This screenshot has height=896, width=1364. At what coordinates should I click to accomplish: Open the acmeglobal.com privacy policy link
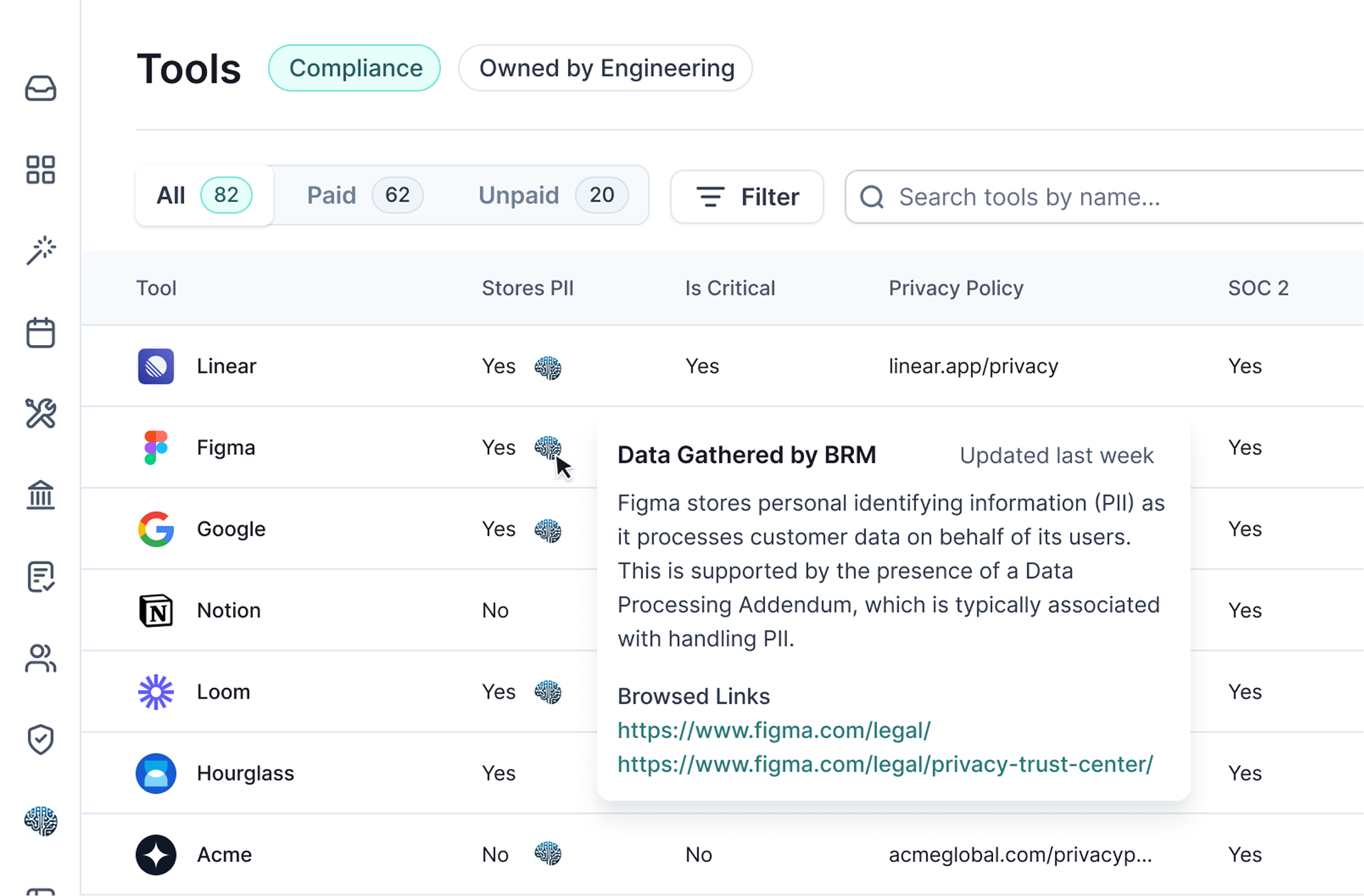pos(1020,855)
